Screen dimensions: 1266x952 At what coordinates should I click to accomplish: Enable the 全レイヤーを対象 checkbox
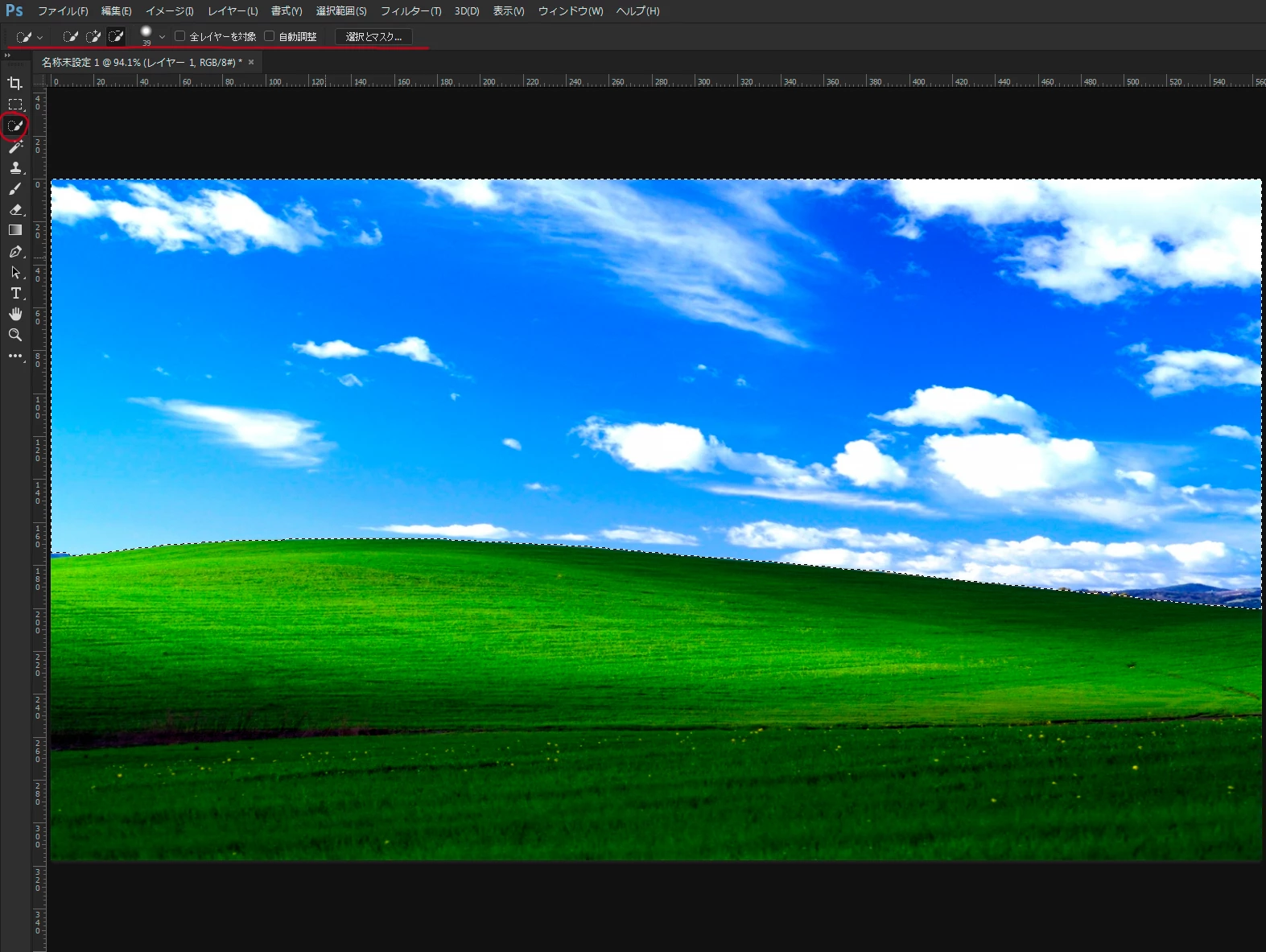(x=180, y=36)
